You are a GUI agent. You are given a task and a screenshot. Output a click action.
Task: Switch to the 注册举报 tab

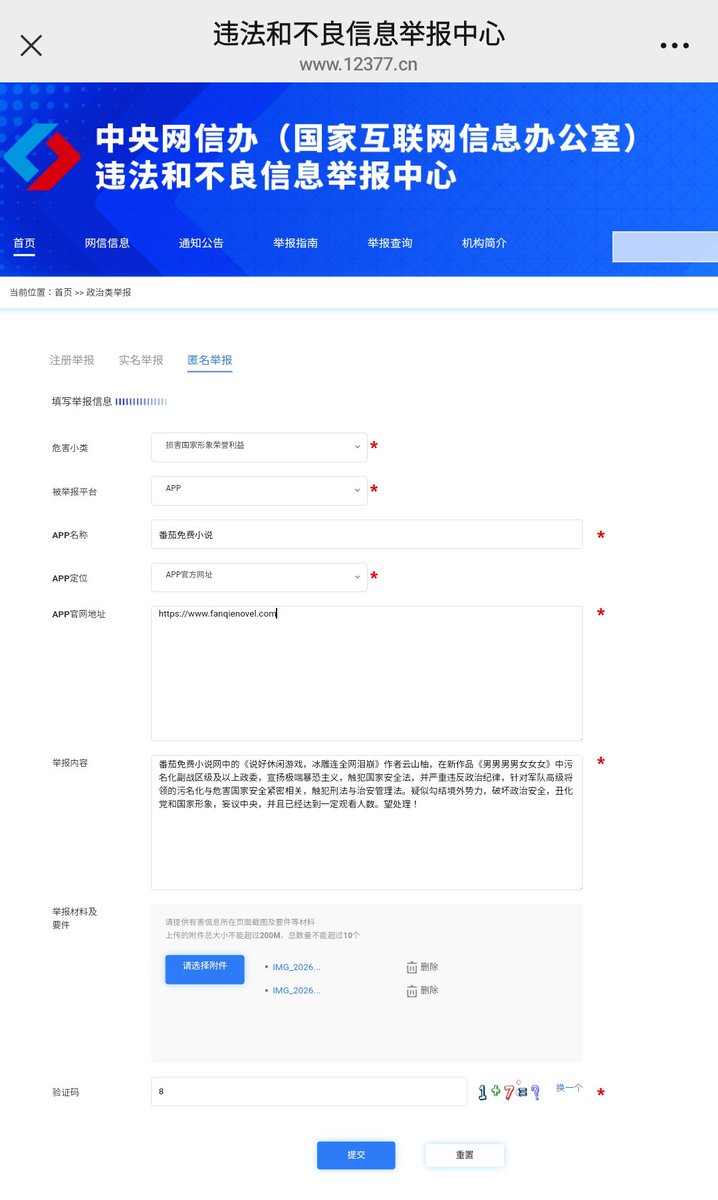pyautogui.click(x=72, y=360)
